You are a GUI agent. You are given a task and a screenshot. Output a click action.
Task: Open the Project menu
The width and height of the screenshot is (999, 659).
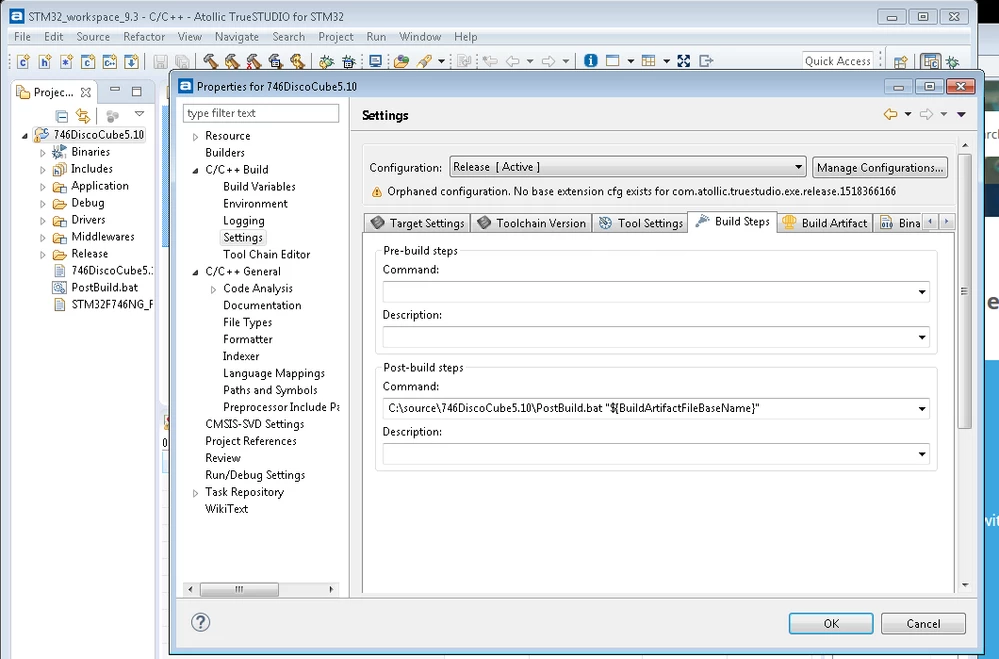tap(336, 37)
